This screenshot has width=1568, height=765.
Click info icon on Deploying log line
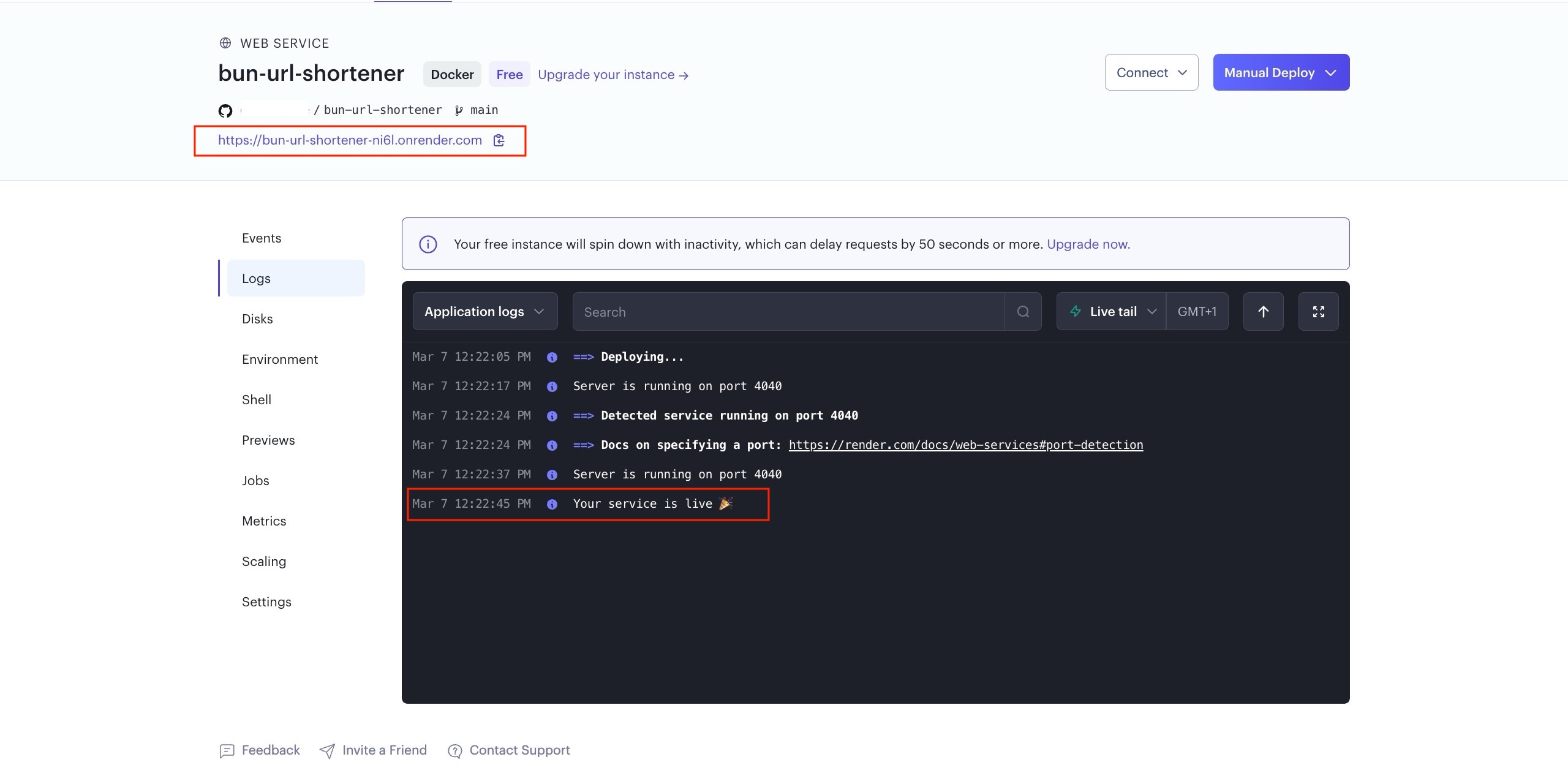[x=552, y=357]
